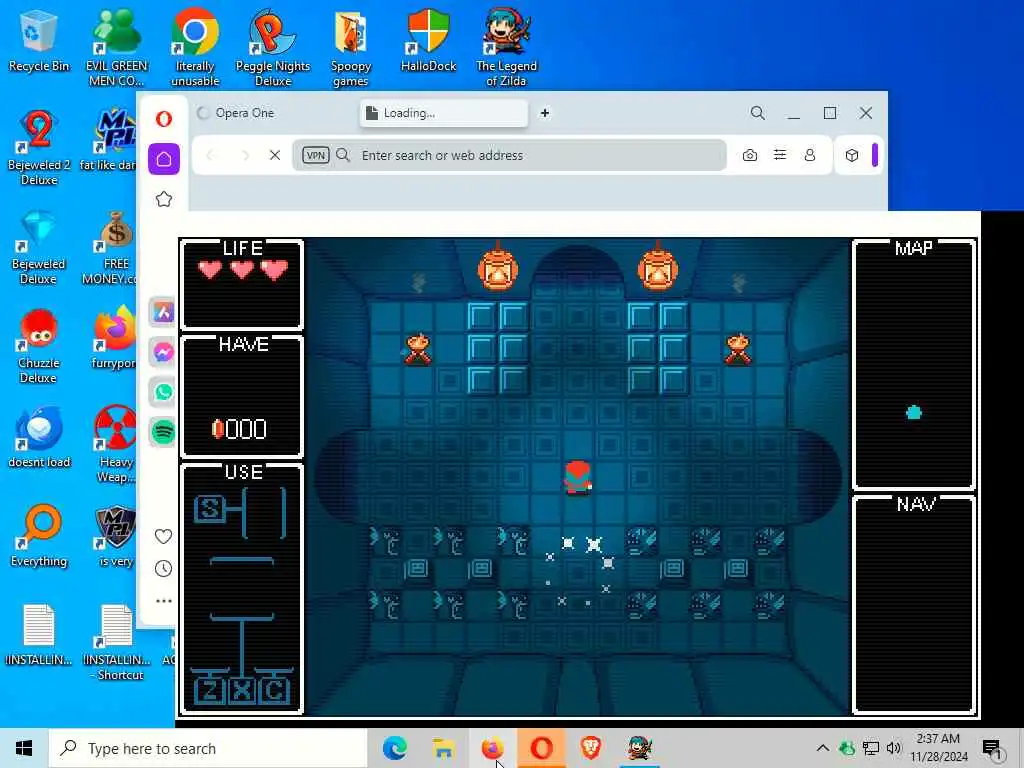
Task: Launch the HalloDock shortcut
Action: (428, 40)
